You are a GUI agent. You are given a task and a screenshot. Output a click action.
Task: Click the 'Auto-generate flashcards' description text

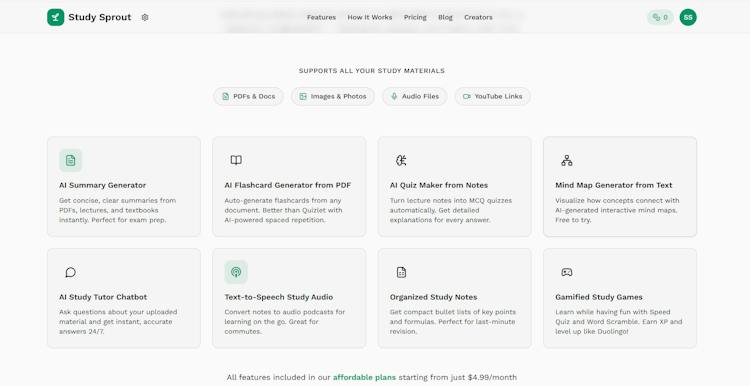tap(283, 210)
